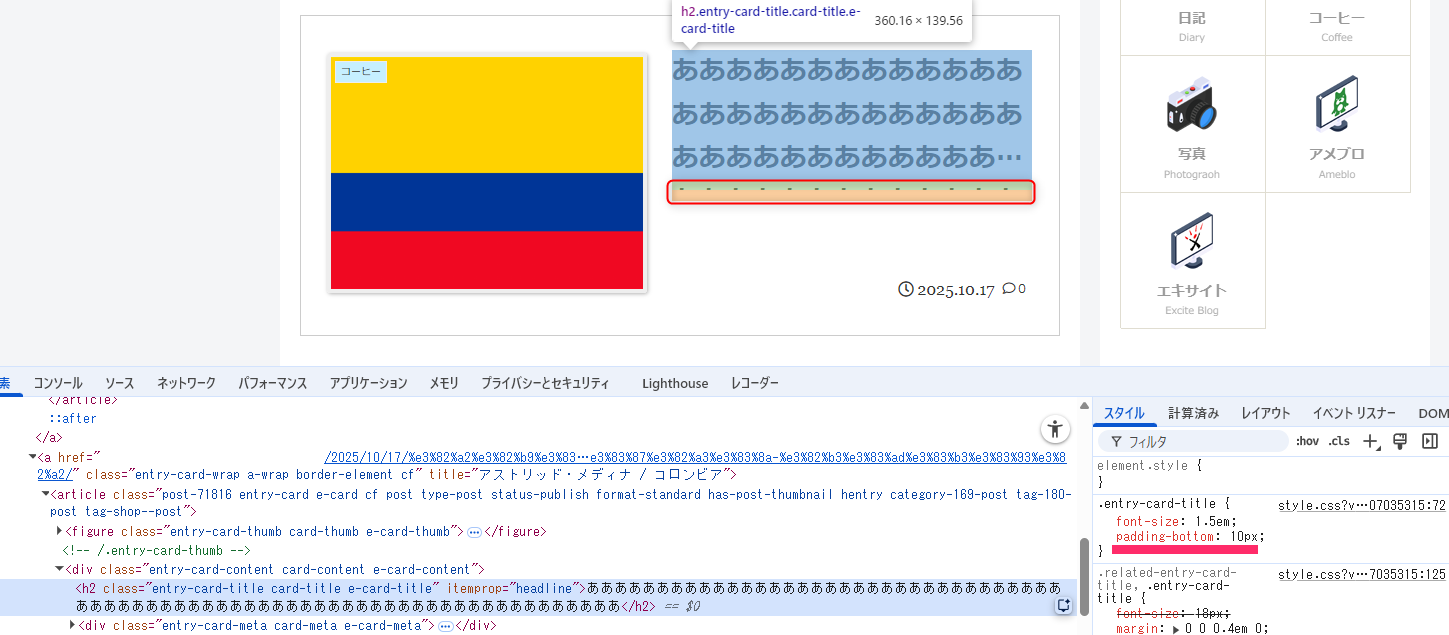This screenshot has height=635, width=1449.
Task: Collapse the article element node
Action: tap(46, 494)
